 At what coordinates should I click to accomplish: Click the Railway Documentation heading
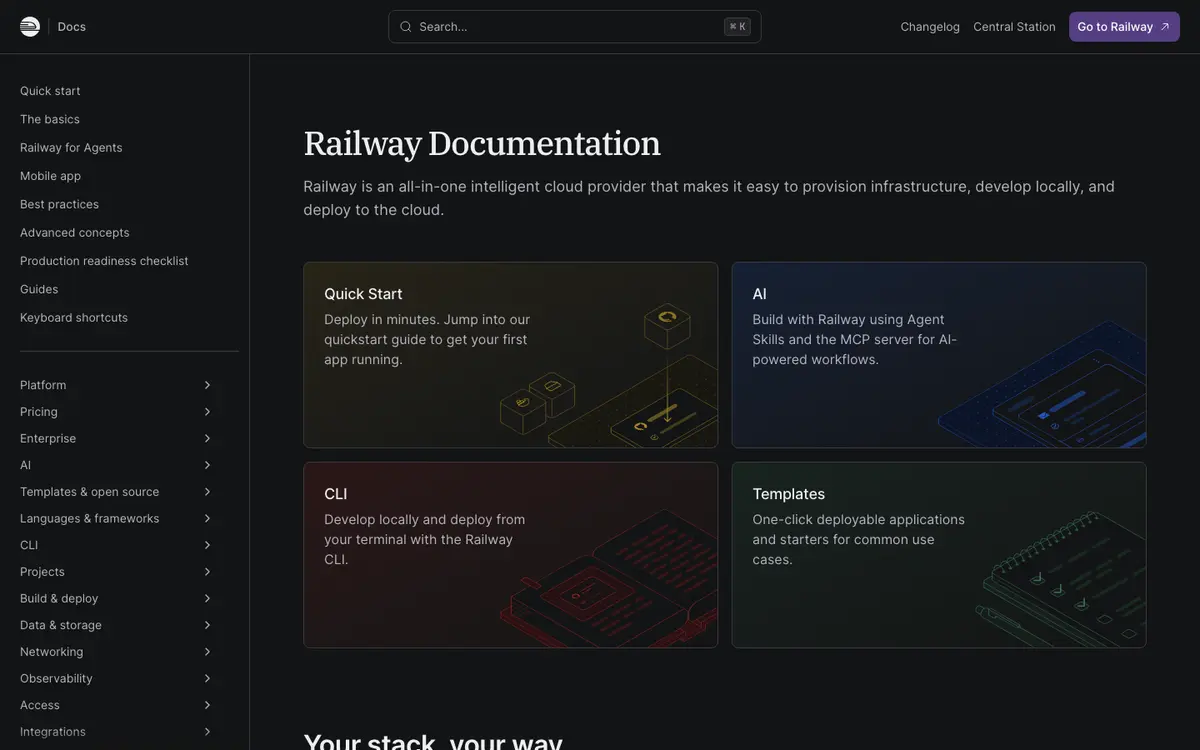tap(482, 143)
